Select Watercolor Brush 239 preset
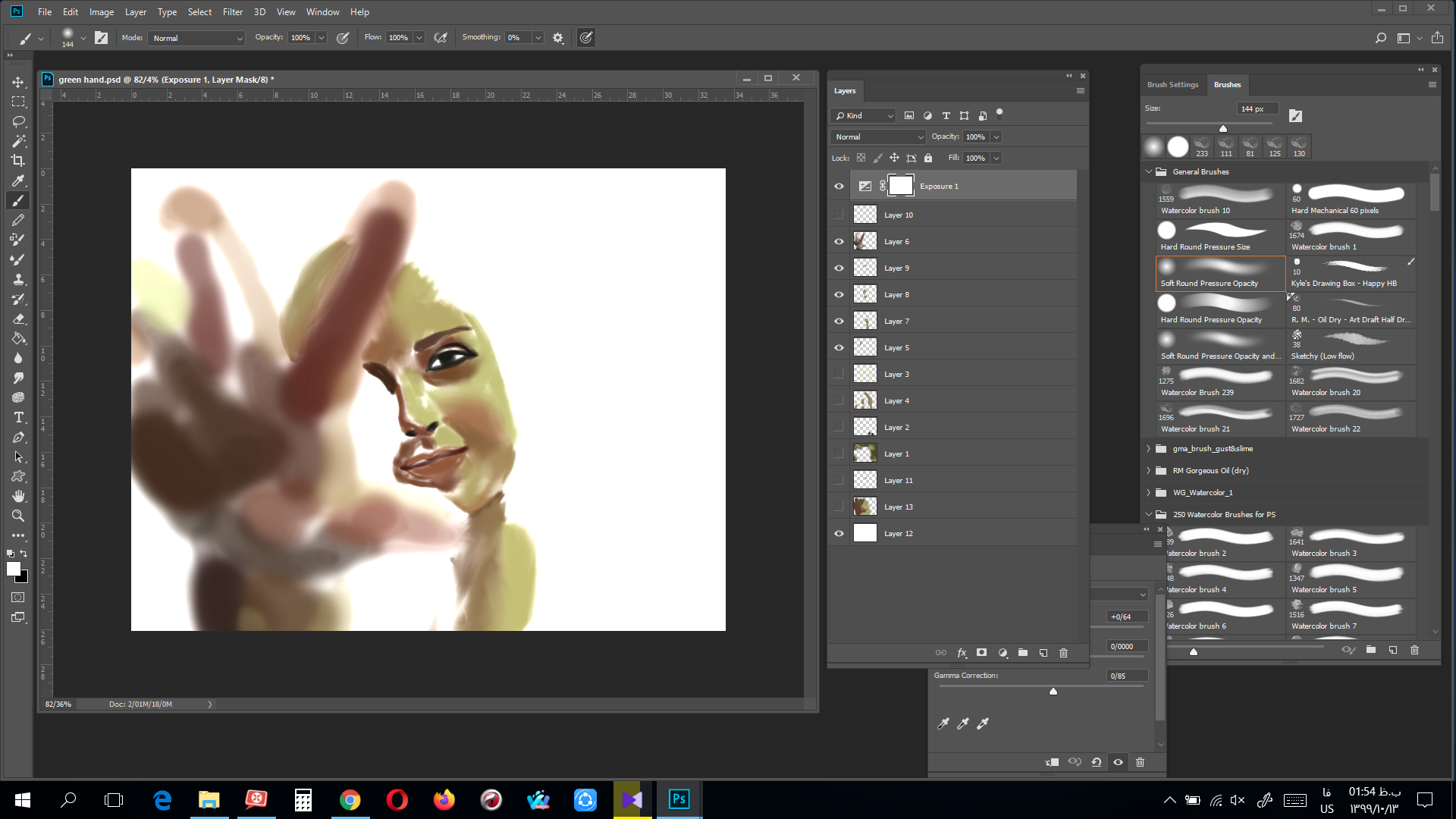Screen dimensions: 1456x819 [1220, 383]
